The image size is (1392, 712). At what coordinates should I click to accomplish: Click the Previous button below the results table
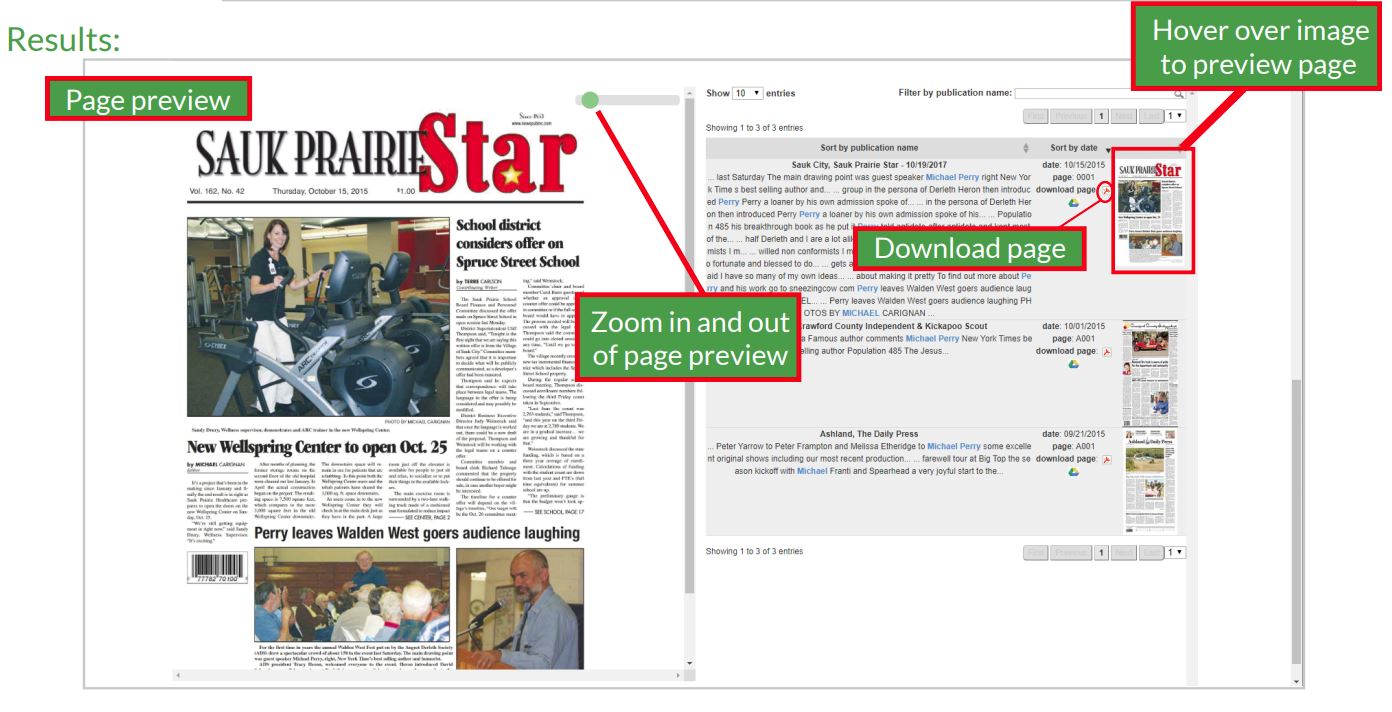click(x=1069, y=552)
